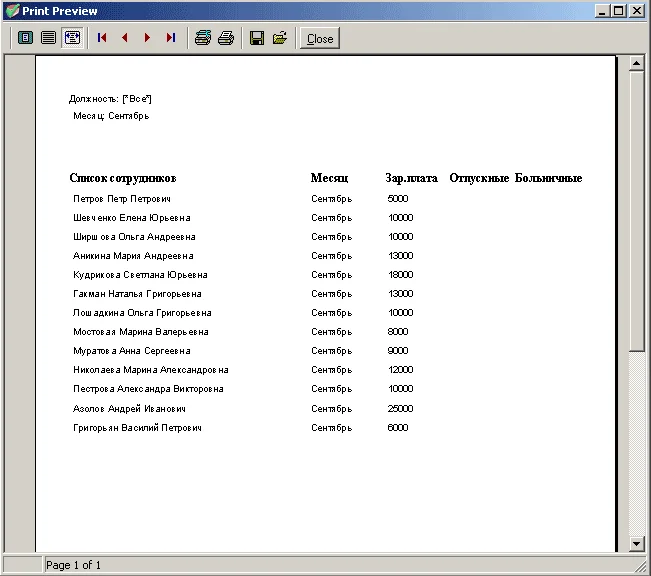
Task: Select the whole page zoom icon
Action: click(26, 38)
